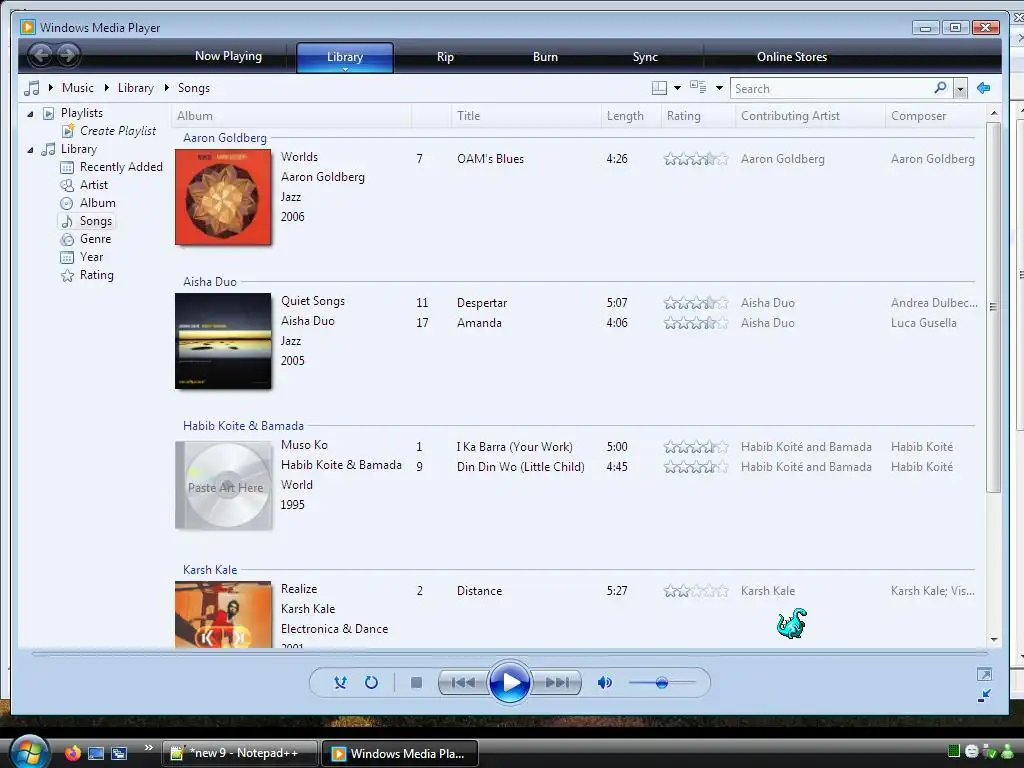Sort by the Album column header

click(291, 116)
